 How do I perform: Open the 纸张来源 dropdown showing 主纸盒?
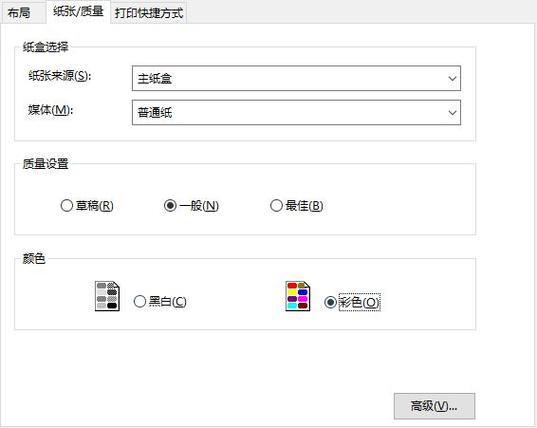[x=296, y=78]
